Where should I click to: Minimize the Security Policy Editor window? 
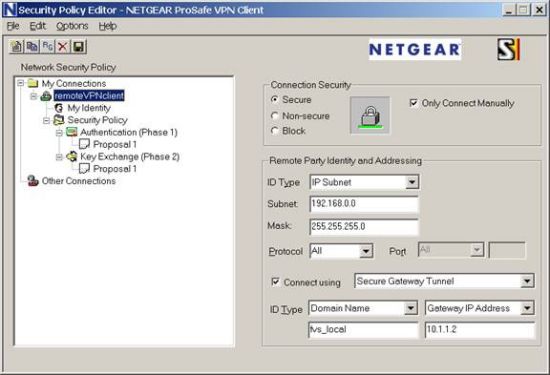click(509, 10)
